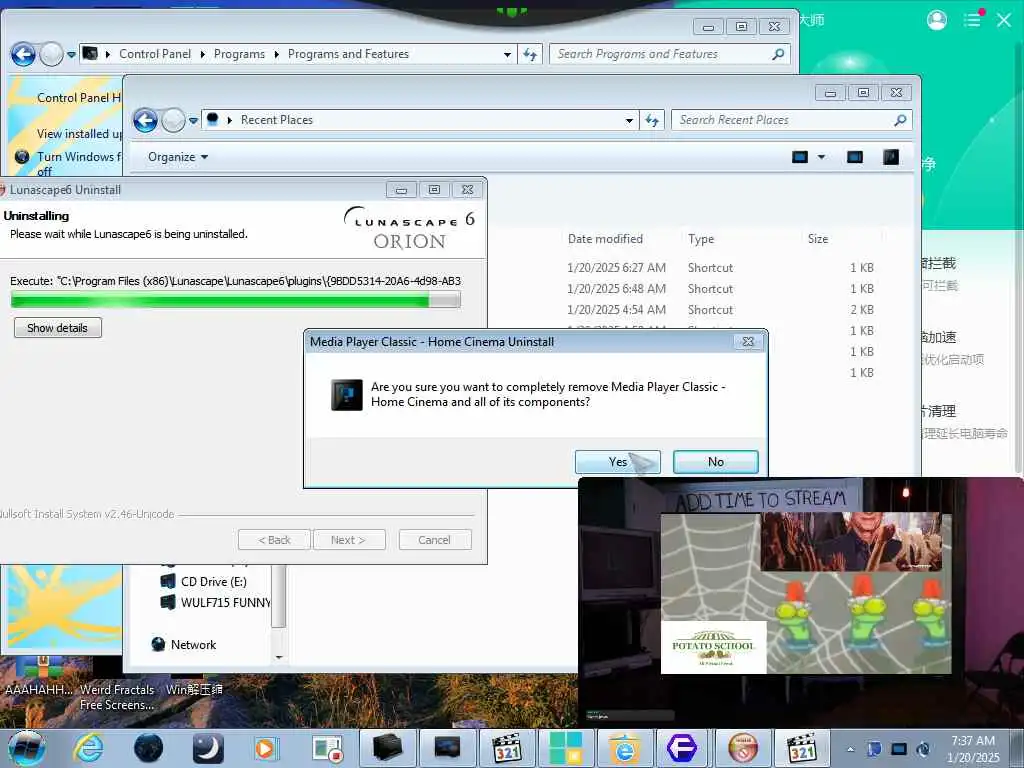Click magnifier icon in Search Programs and Features

[x=778, y=54]
